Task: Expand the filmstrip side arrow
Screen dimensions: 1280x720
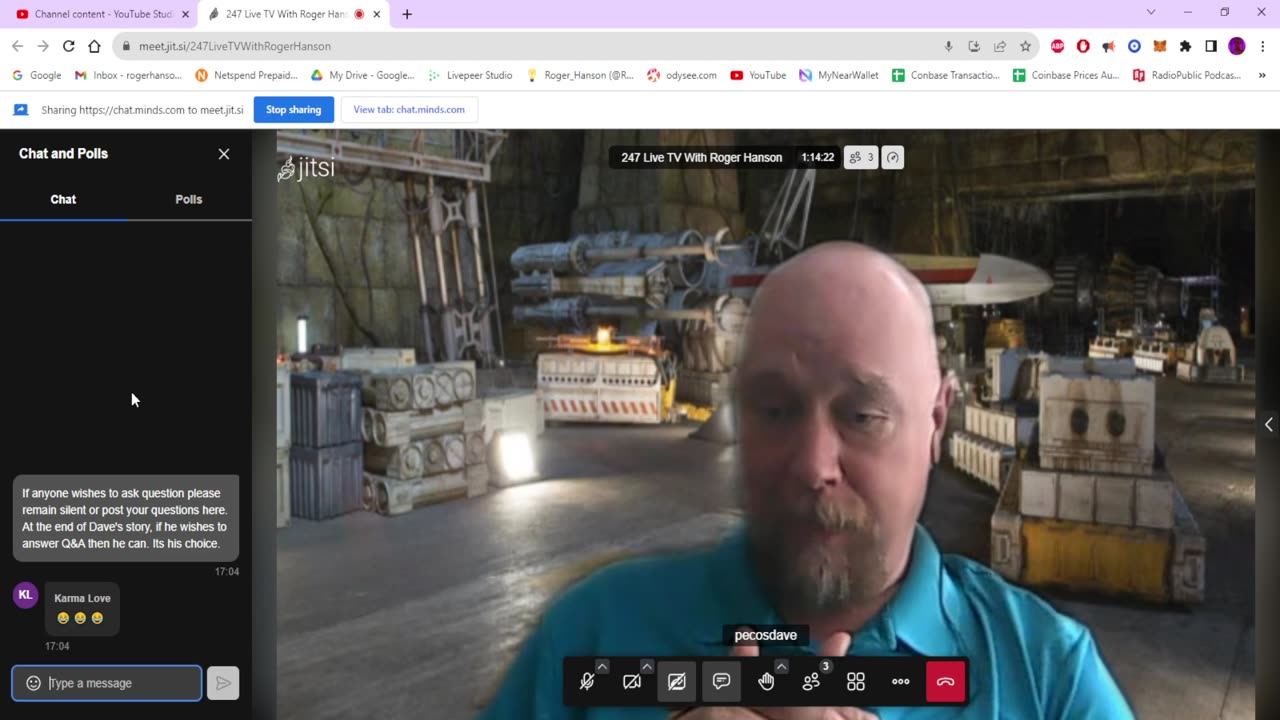Action: click(x=1268, y=425)
